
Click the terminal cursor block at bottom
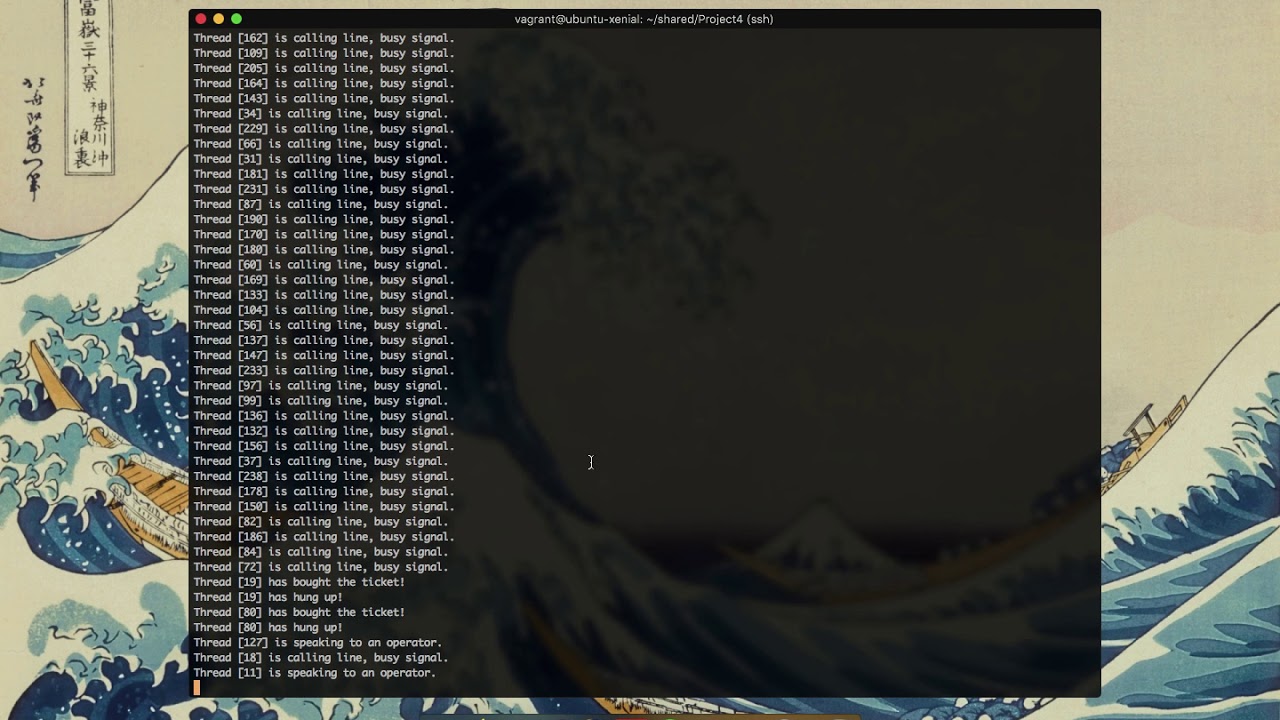tap(197, 688)
